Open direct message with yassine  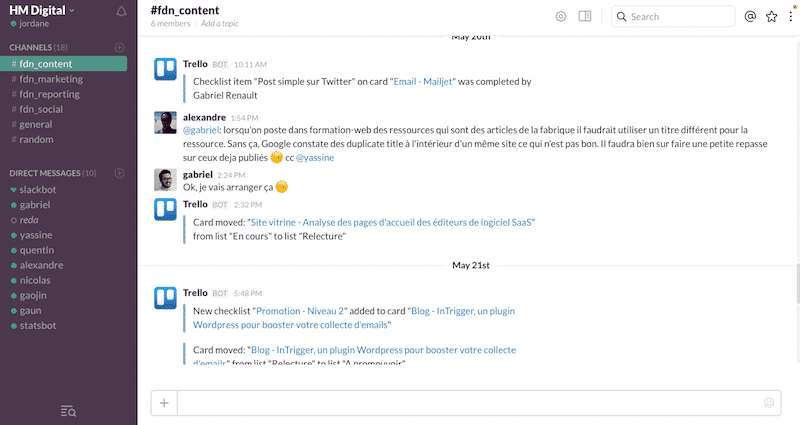click(39, 235)
